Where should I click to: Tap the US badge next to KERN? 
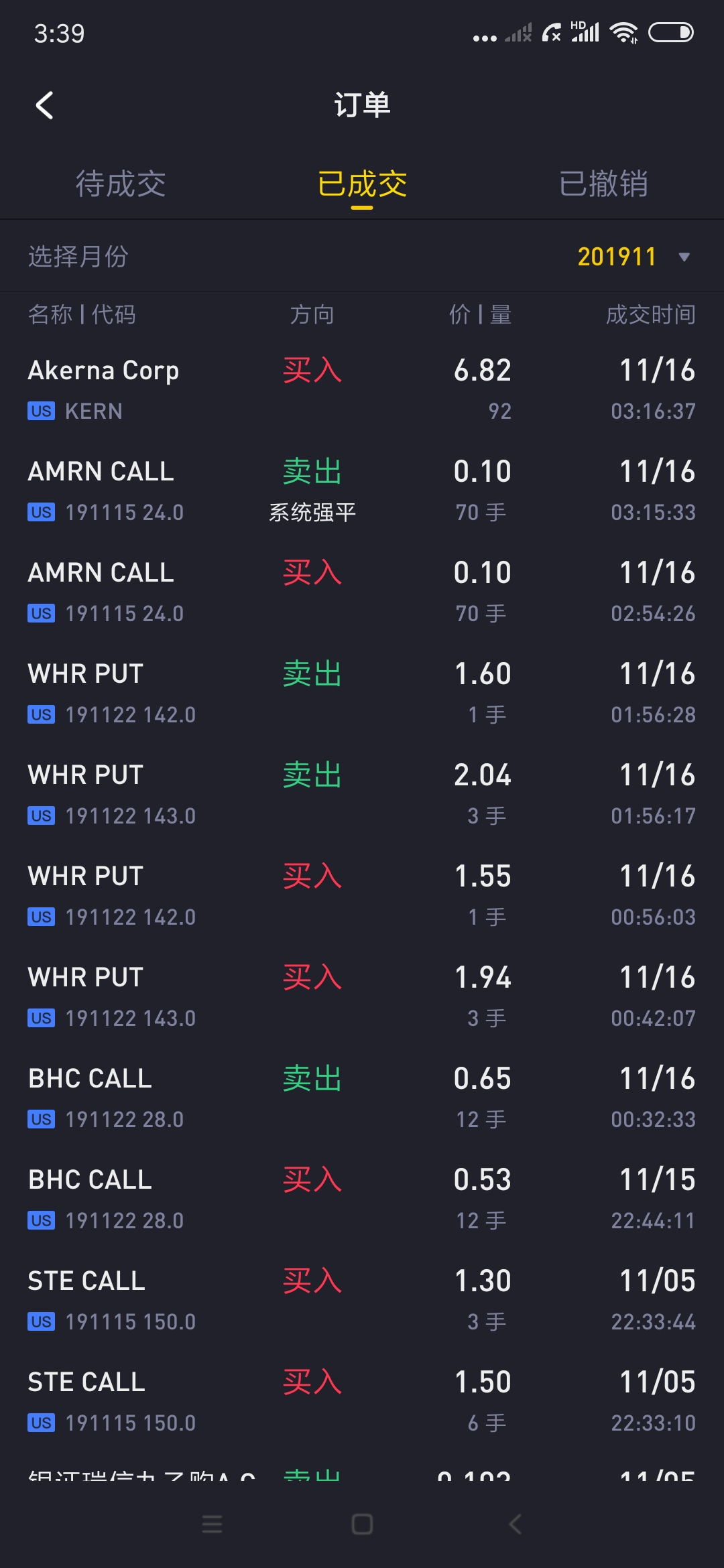click(x=42, y=411)
